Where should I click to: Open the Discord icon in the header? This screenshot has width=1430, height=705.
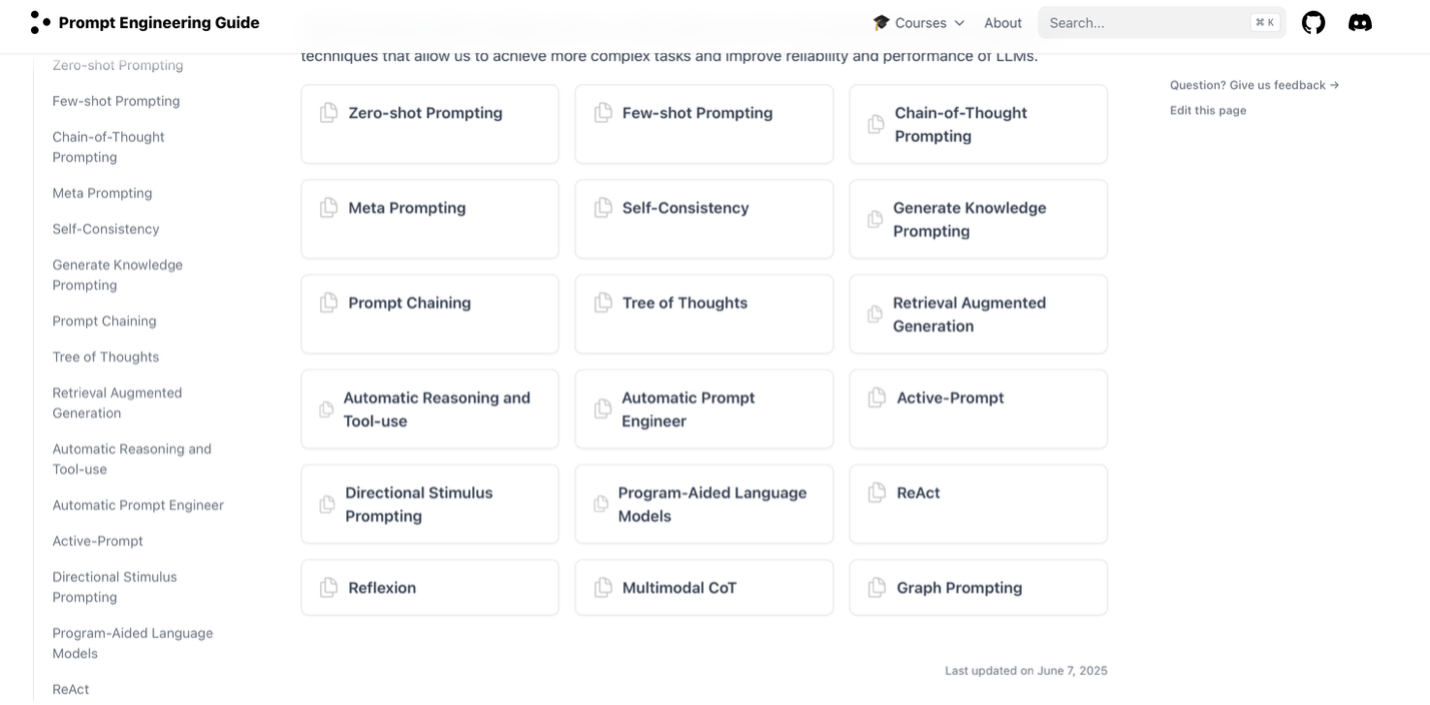point(1361,21)
